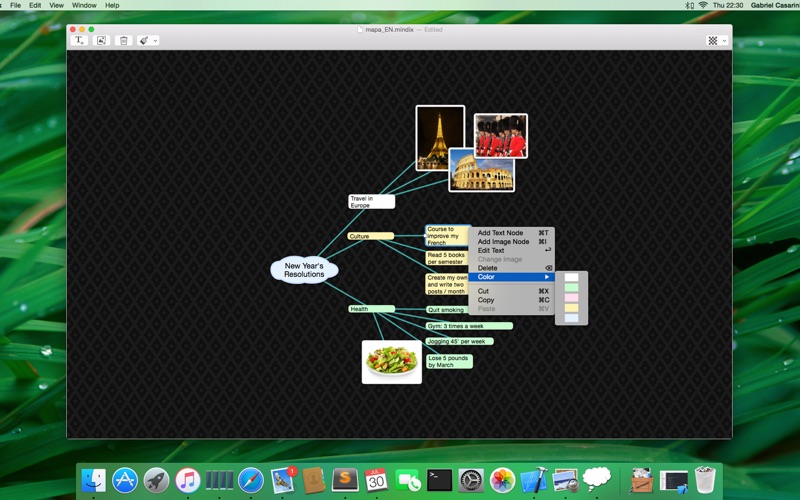Screen dimensions: 800x500
Task: Select Edit Text in context menu
Action: click(511, 250)
